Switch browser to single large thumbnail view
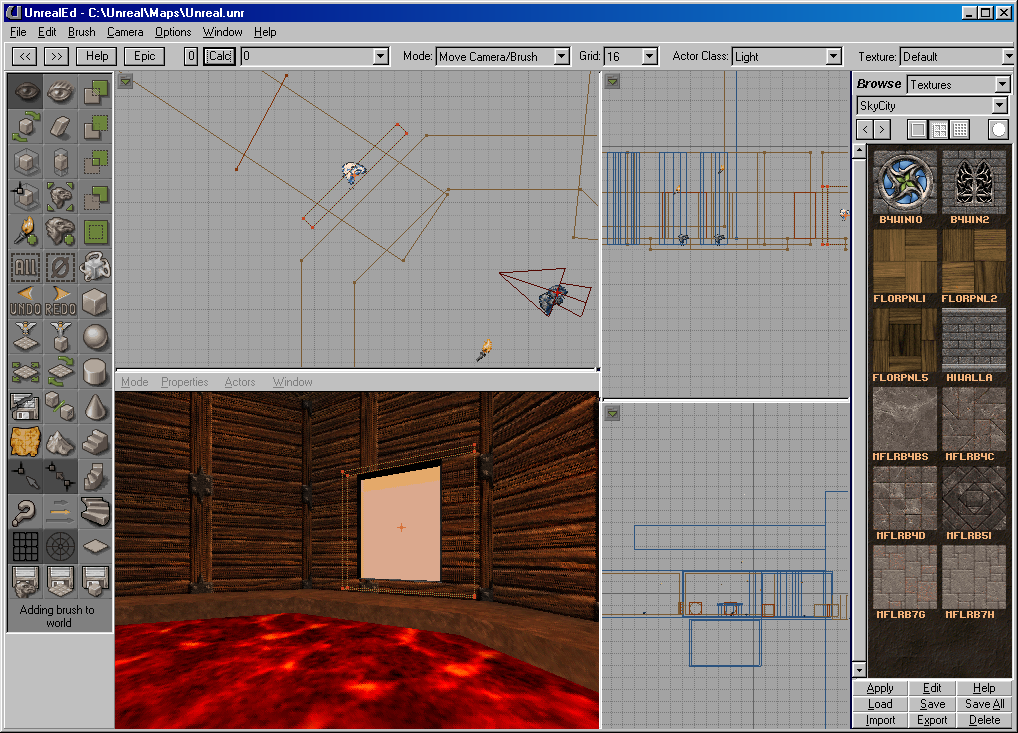This screenshot has height=733, width=1018. click(917, 129)
